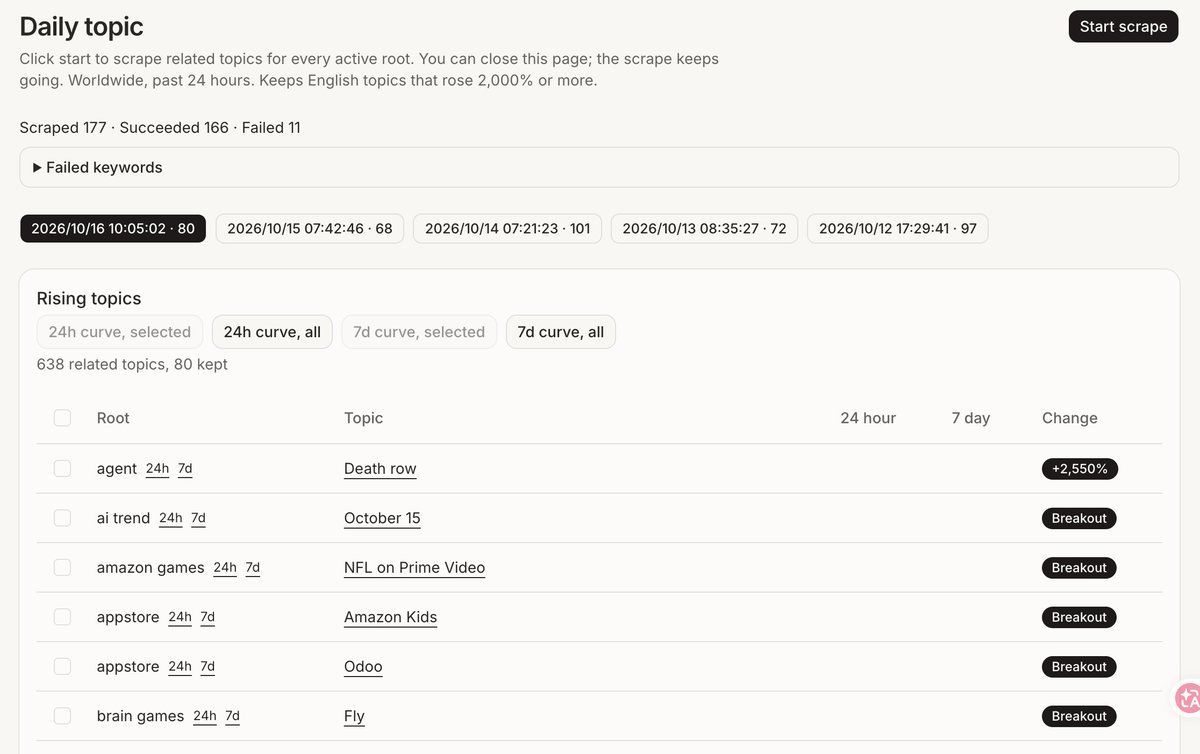This screenshot has height=754, width=1200.
Task: Click the agent root name
Action: tap(117, 468)
